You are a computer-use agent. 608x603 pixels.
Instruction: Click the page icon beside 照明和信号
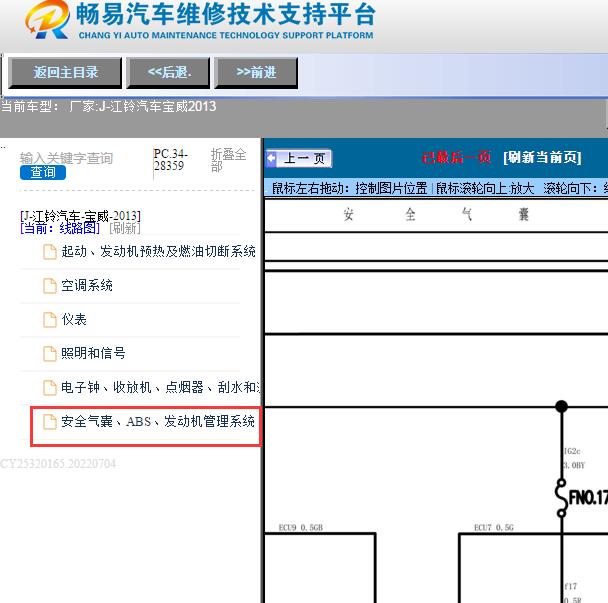pos(50,353)
